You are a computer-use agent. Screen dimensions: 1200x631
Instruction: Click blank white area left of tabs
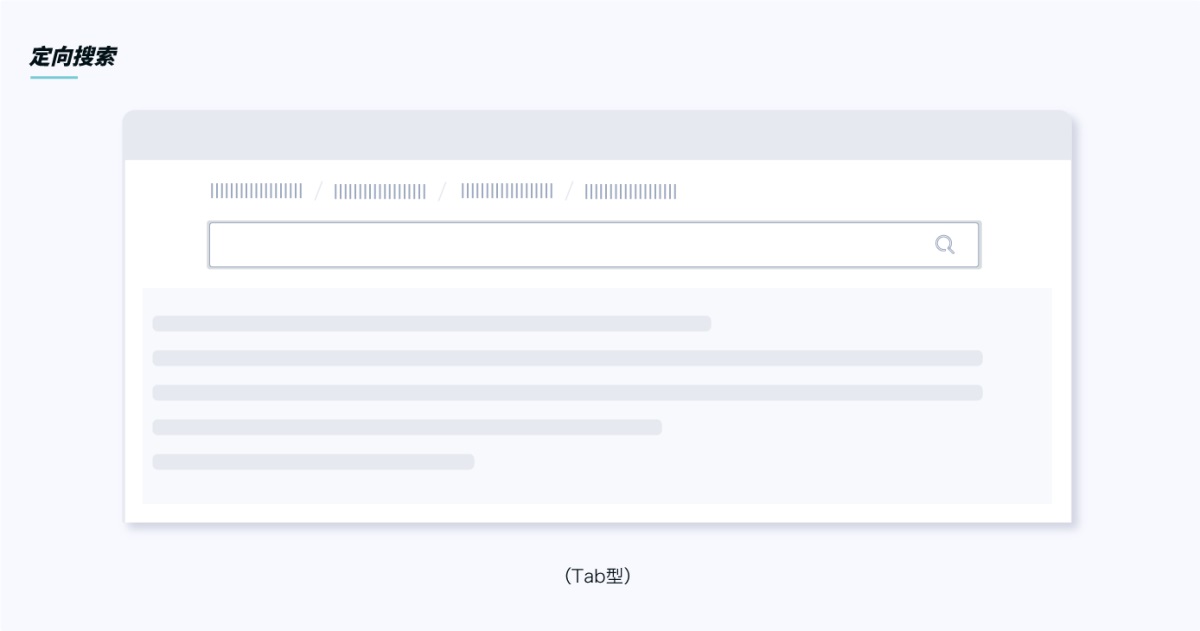click(x=165, y=192)
